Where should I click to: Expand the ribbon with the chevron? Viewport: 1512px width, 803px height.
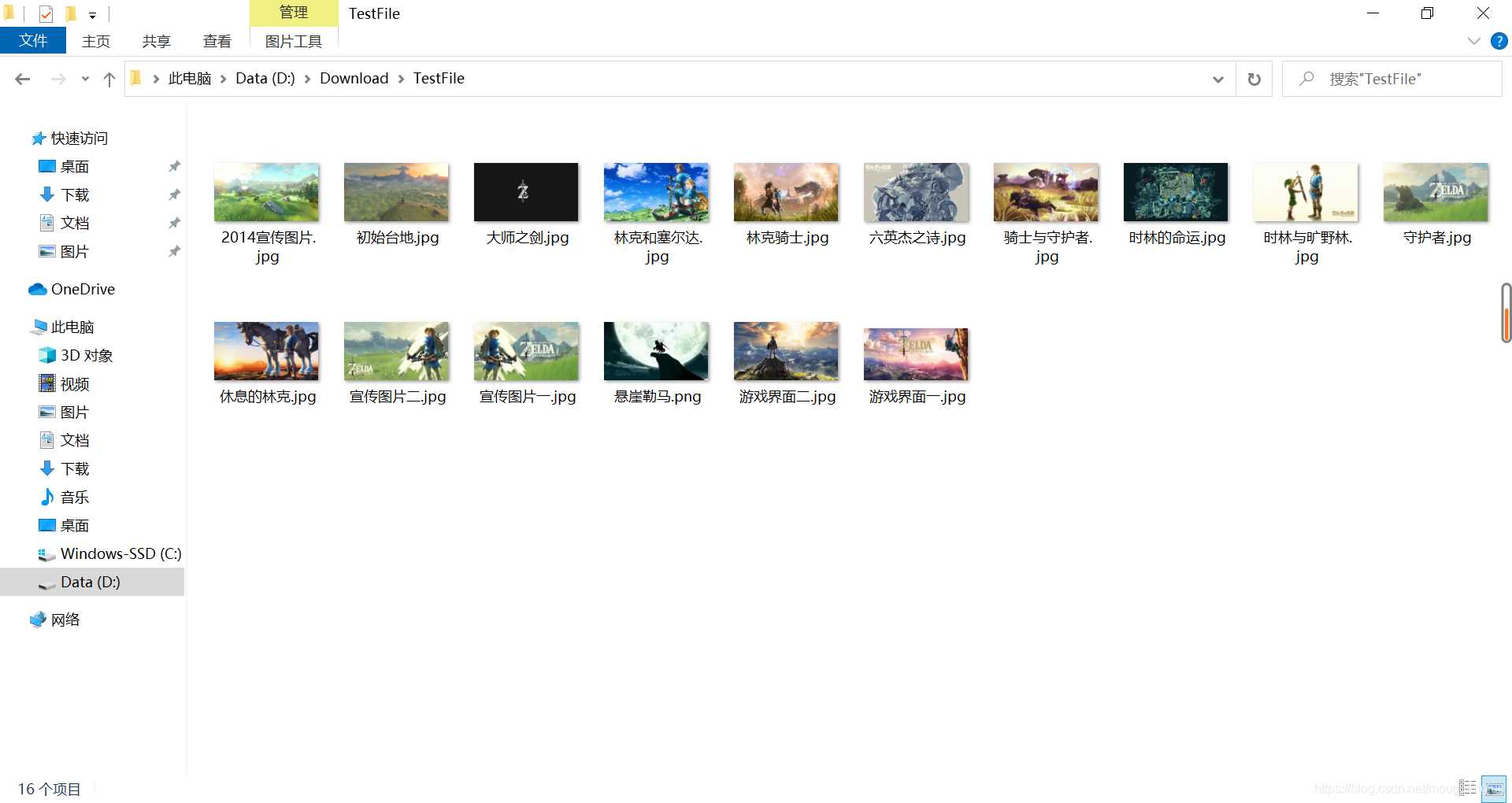[x=1474, y=41]
